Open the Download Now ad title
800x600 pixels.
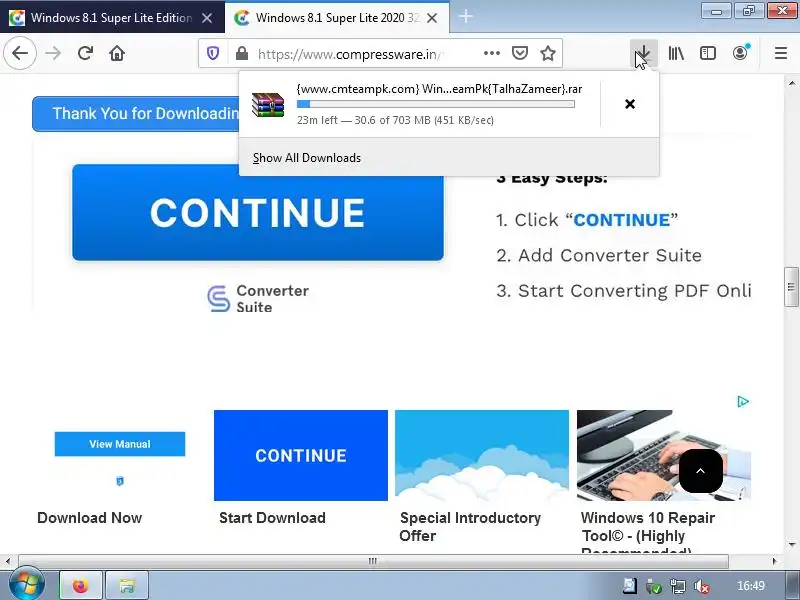90,518
